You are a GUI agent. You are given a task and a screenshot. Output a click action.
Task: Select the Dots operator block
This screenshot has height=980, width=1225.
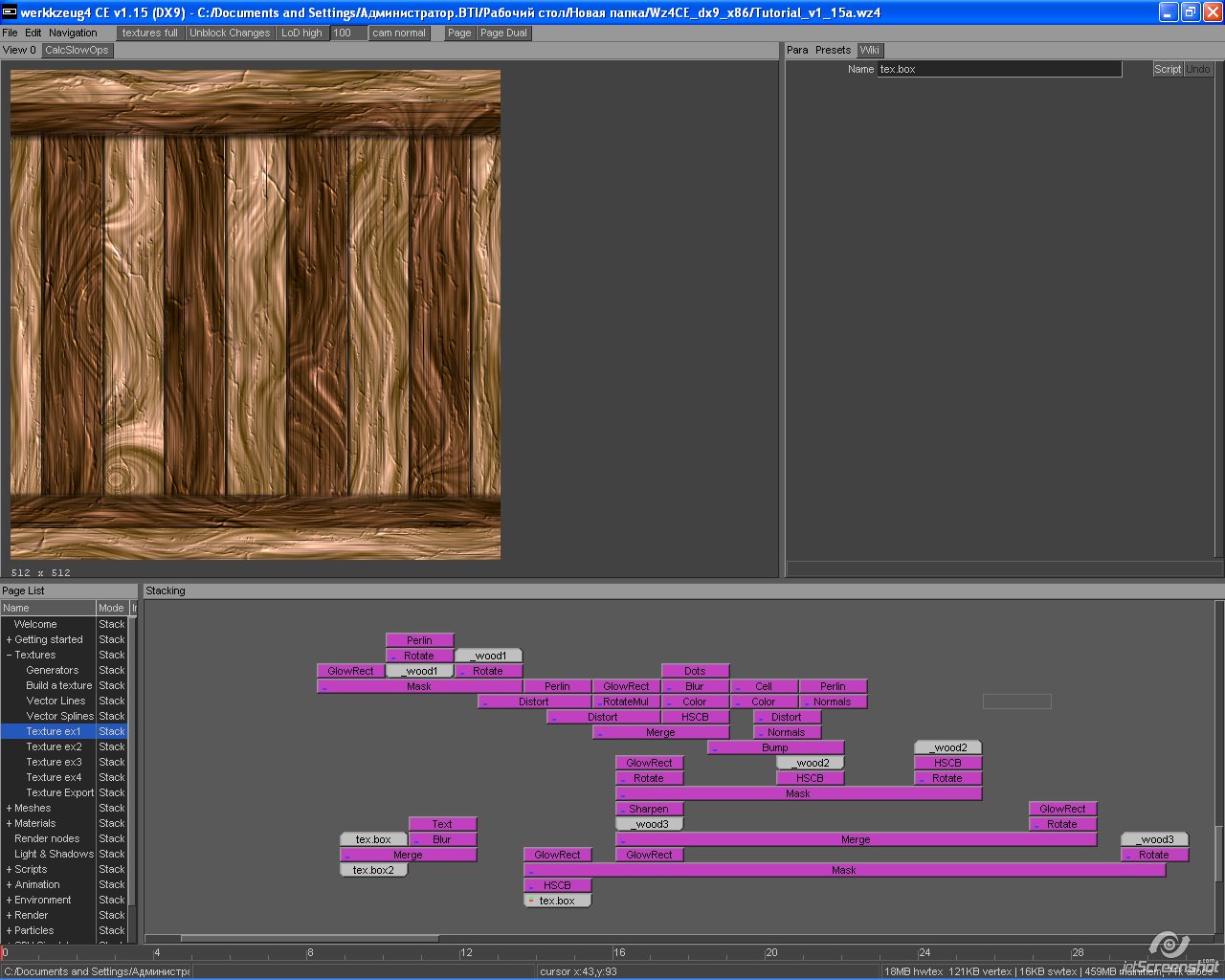coord(695,671)
